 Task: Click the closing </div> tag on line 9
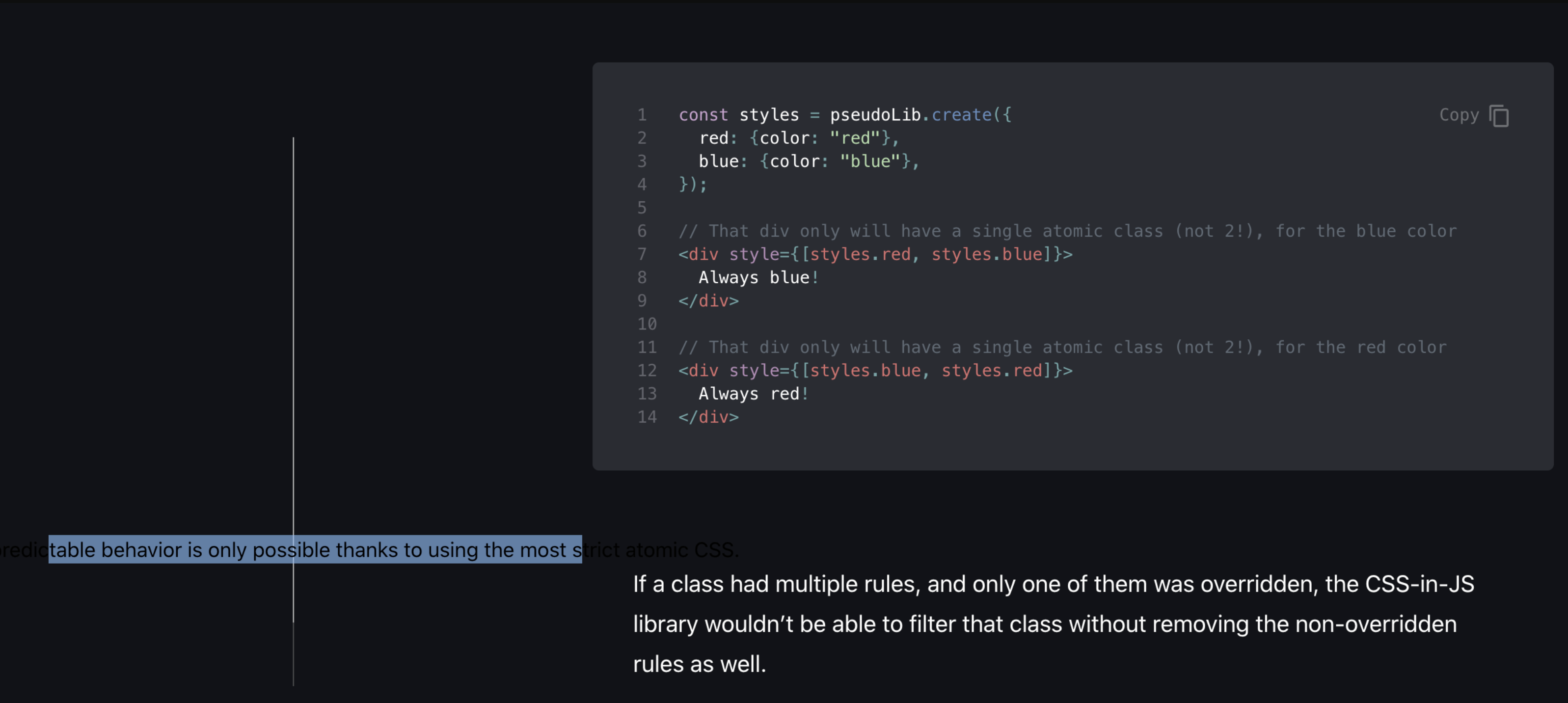(708, 300)
